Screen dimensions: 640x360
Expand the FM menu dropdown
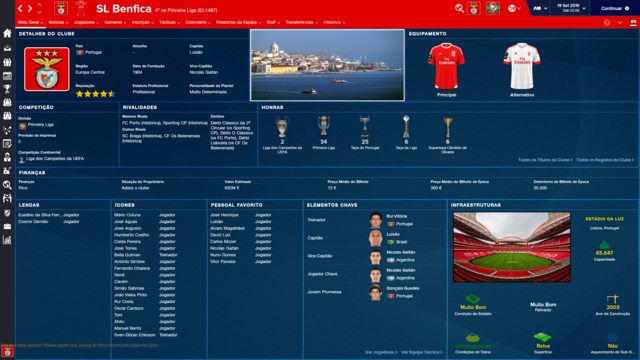(x=540, y=8)
